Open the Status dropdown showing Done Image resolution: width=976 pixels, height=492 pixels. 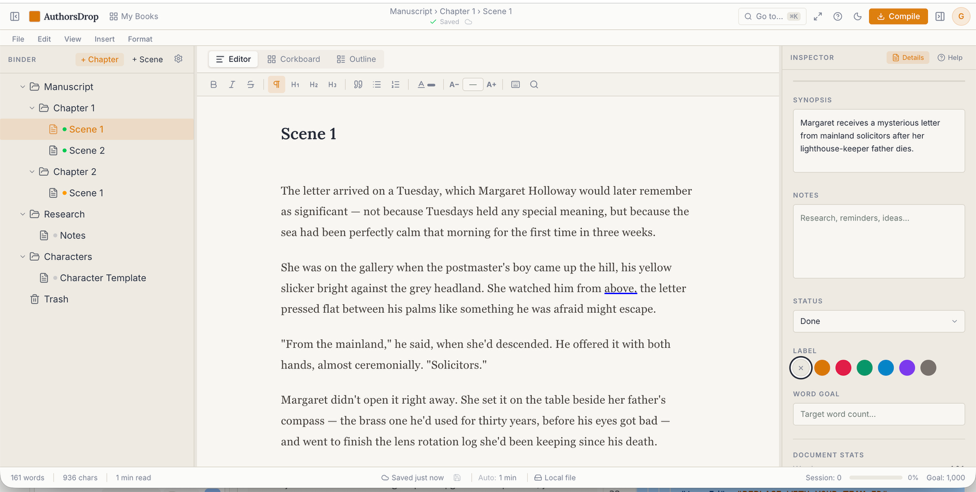(x=879, y=321)
